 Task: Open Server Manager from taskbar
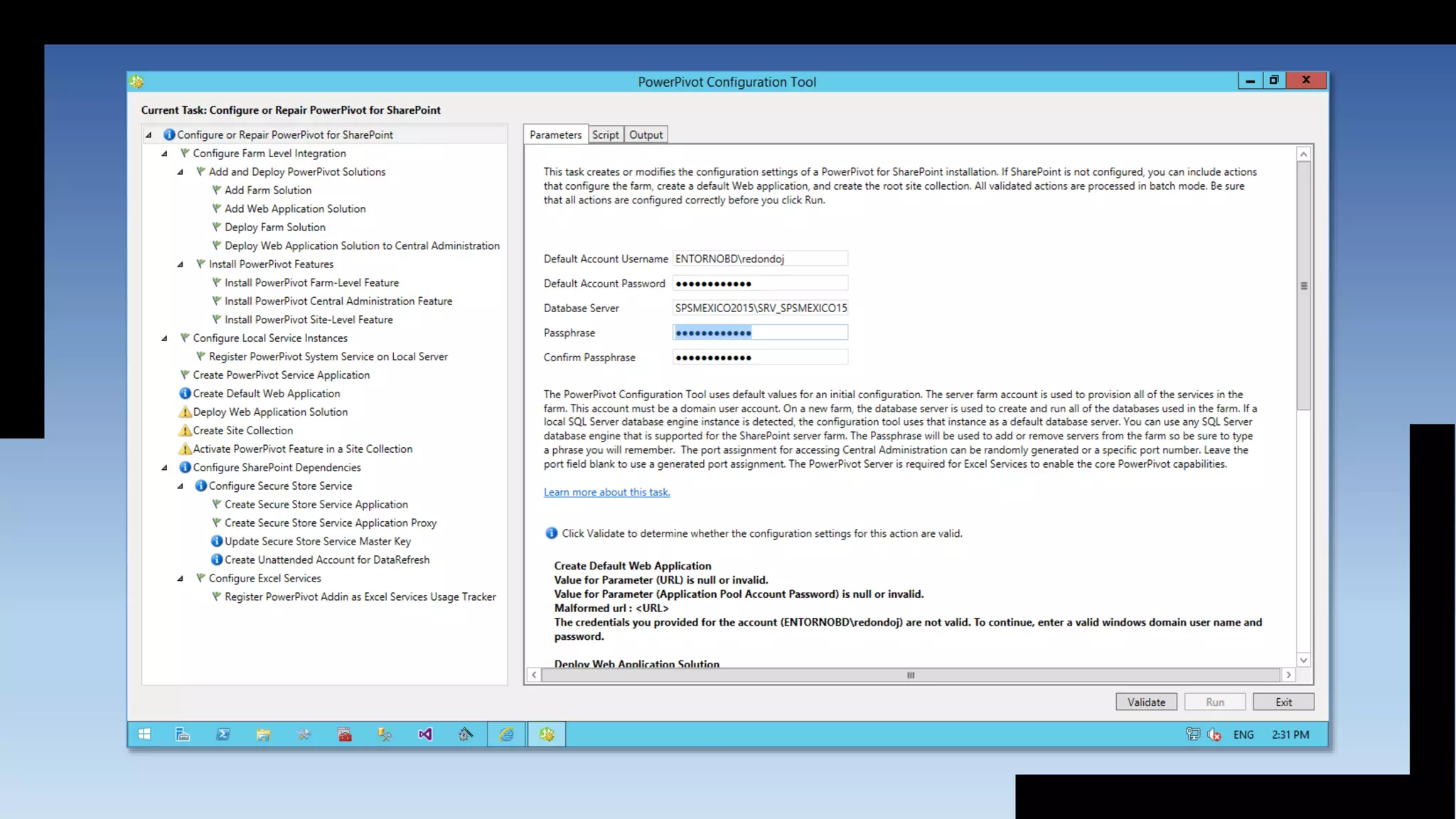183,734
